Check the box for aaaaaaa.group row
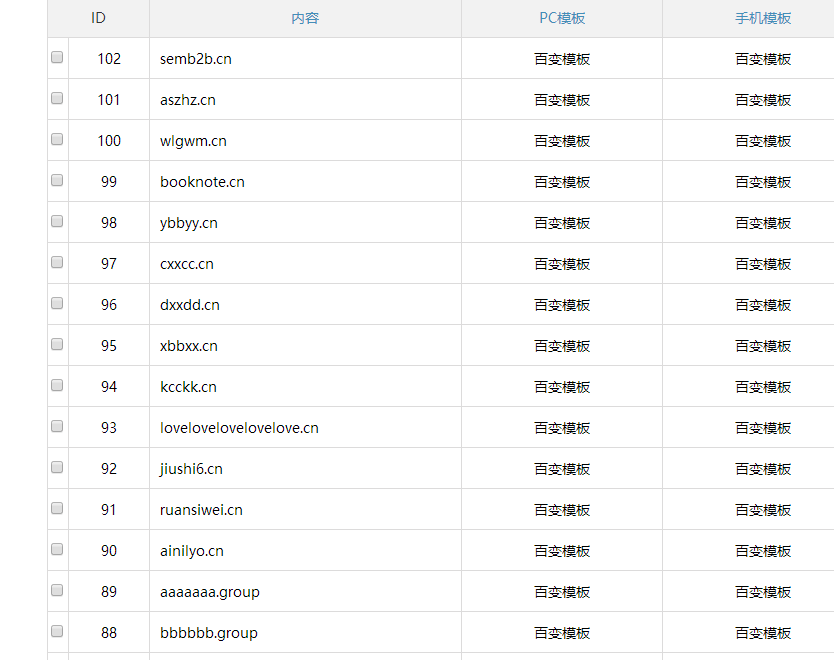The width and height of the screenshot is (834, 660). coord(57,591)
